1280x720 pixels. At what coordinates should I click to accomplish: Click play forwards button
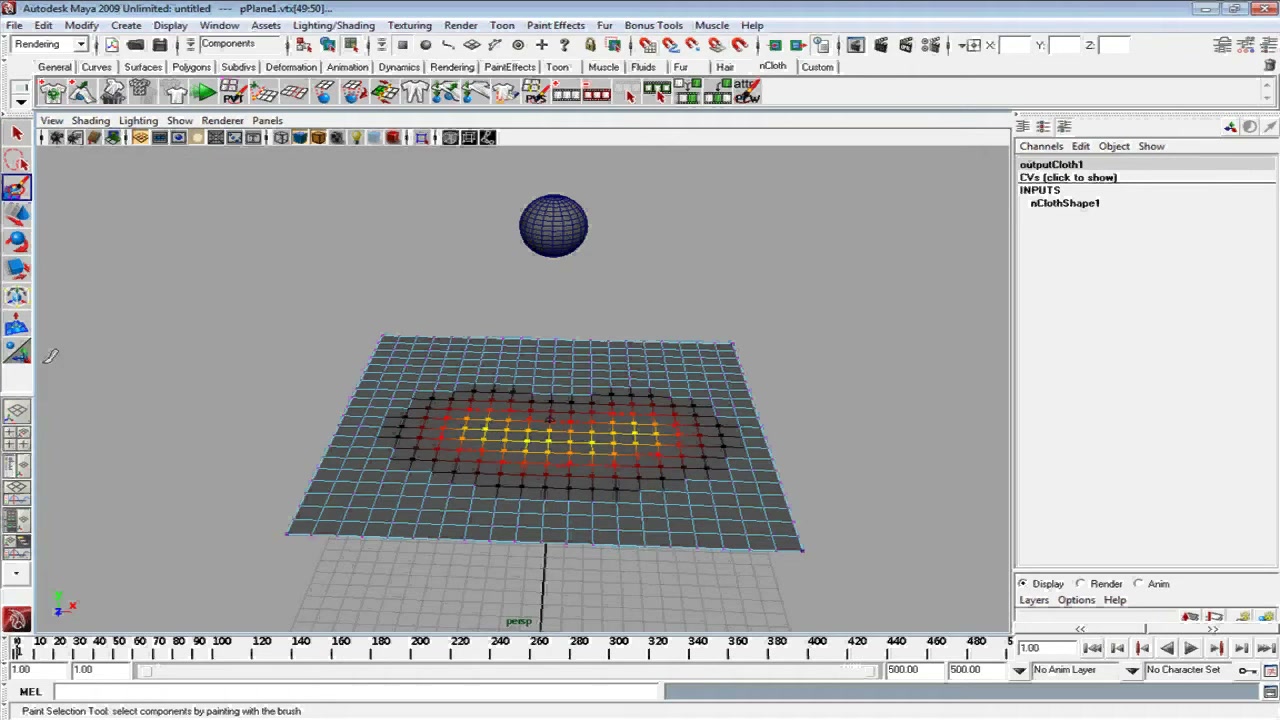coord(1191,648)
